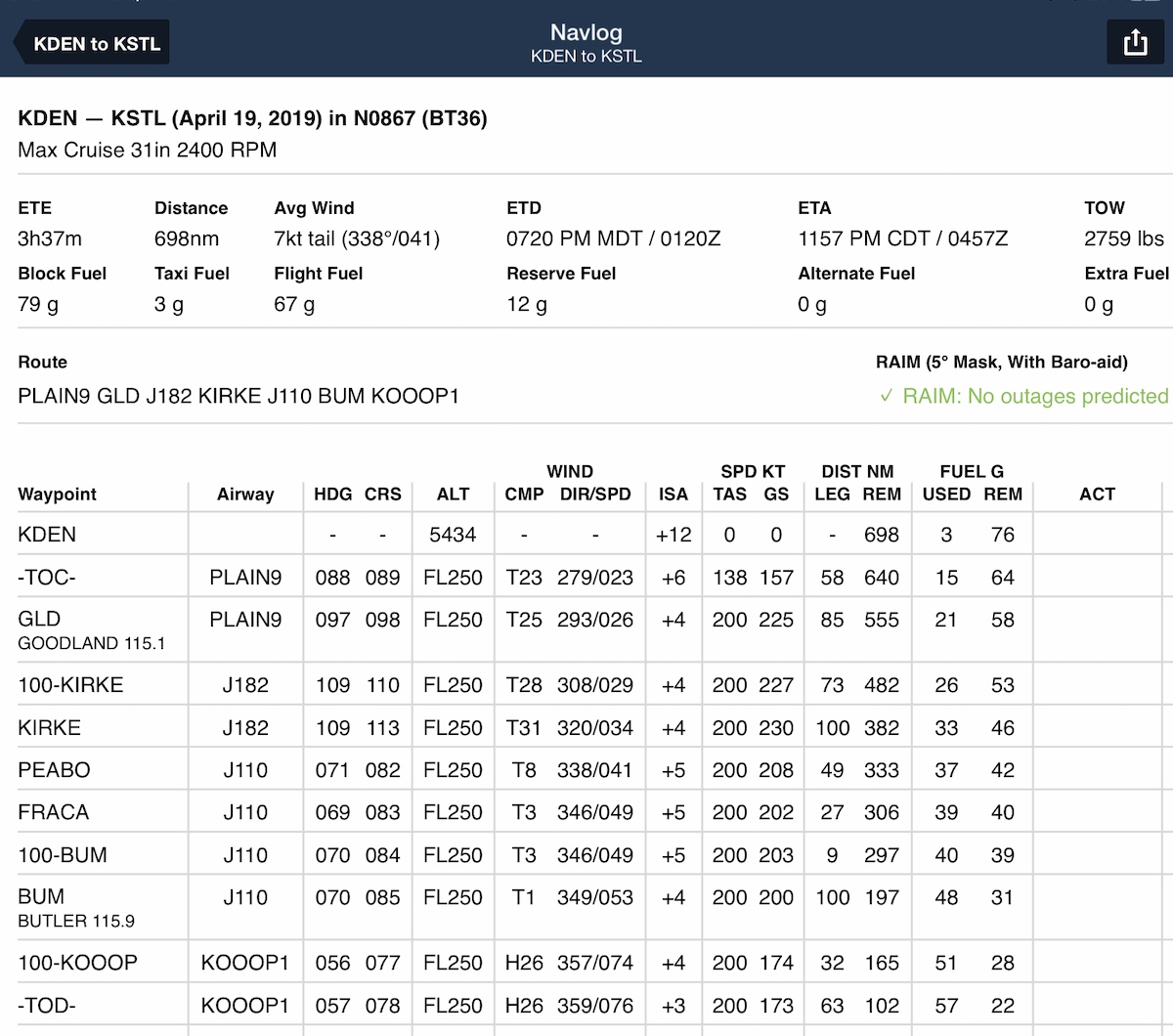Select the KIRKE waypoint
Image resolution: width=1173 pixels, height=1036 pixels.
pos(50,728)
